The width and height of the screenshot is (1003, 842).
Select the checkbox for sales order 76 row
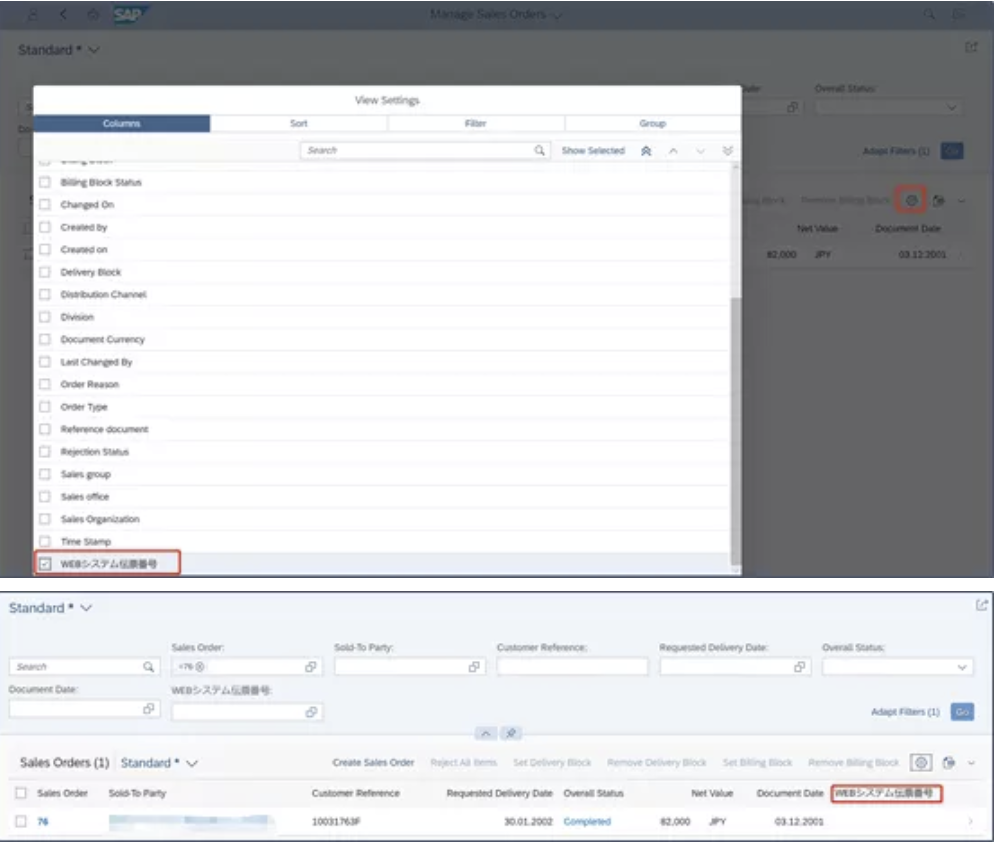[x=21, y=821]
